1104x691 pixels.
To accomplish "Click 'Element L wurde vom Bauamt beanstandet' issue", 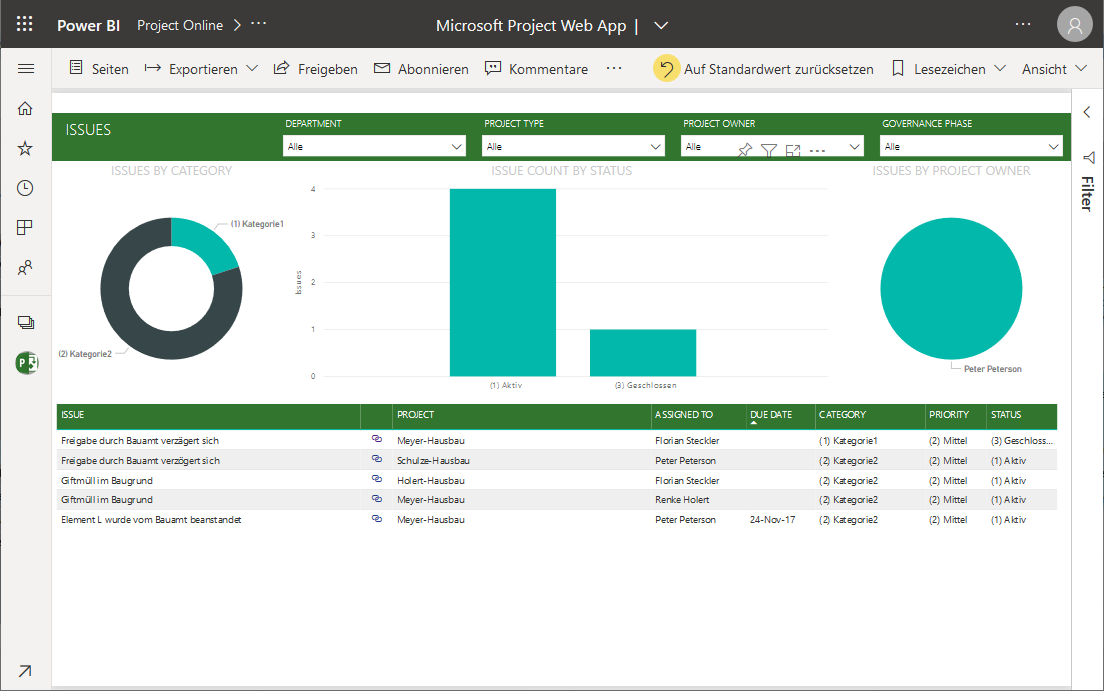I will coord(151,520).
